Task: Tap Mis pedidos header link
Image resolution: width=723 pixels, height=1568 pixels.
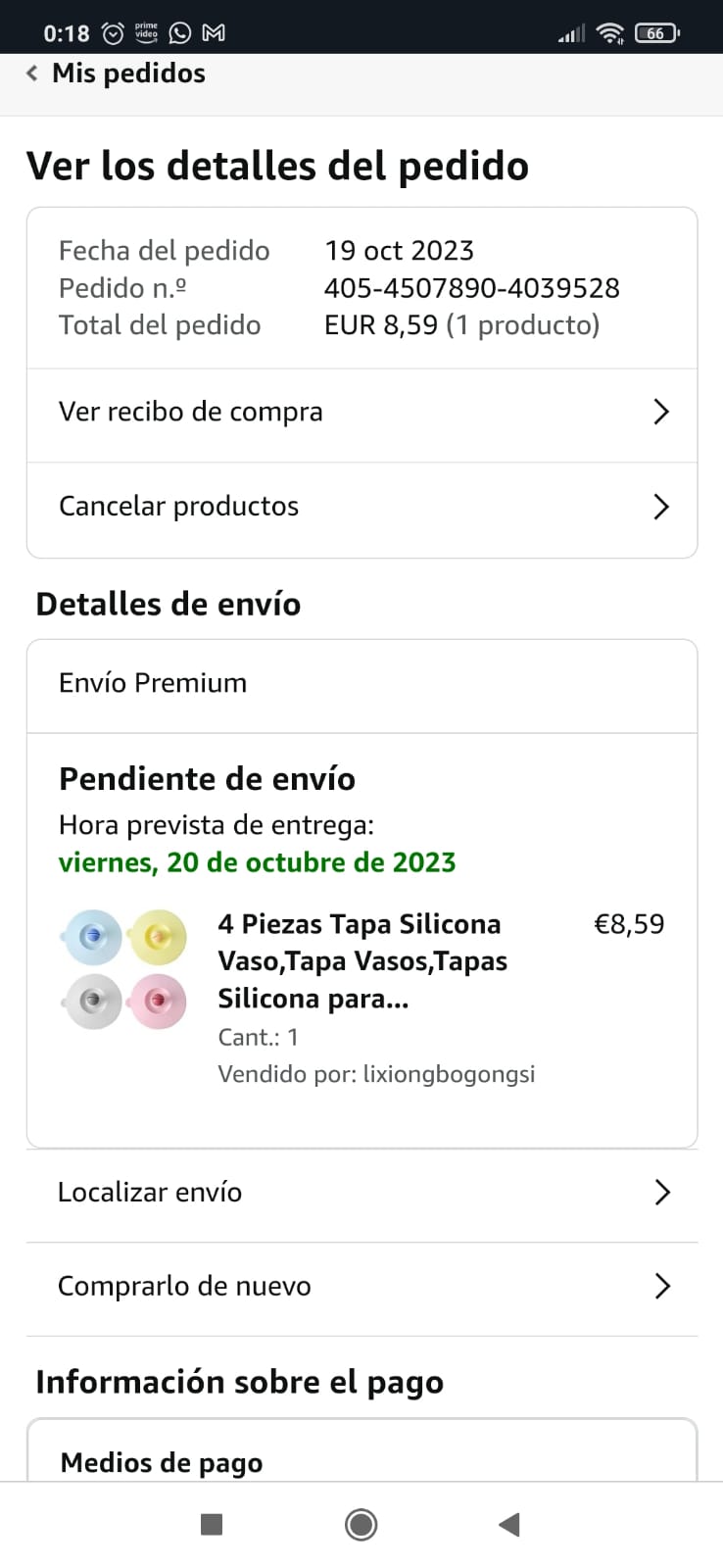Action: [x=128, y=73]
